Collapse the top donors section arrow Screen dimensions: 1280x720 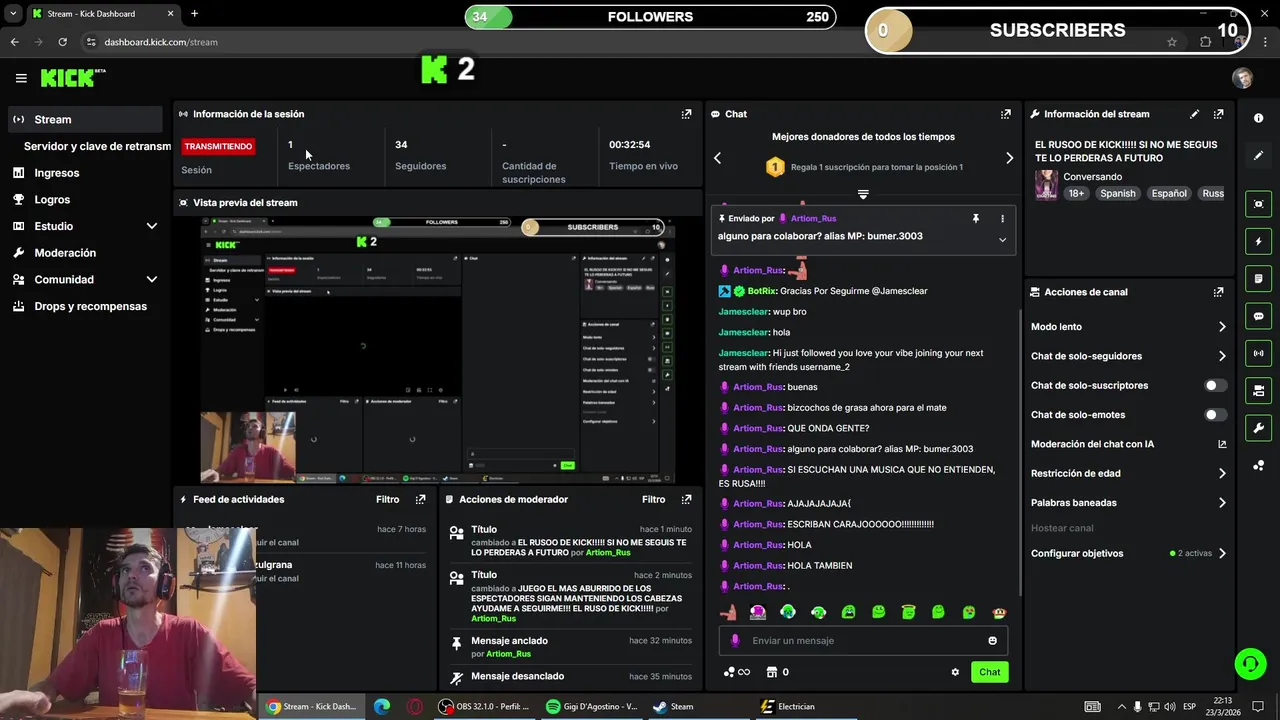tap(863, 194)
